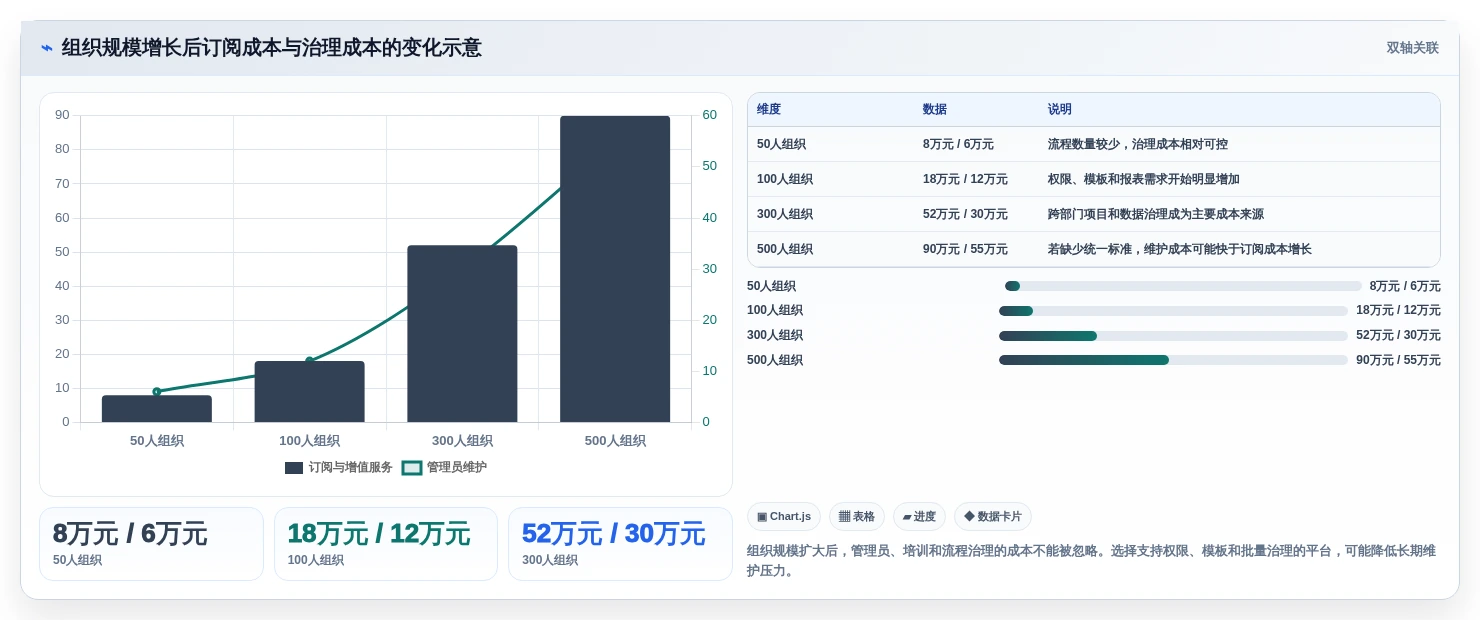Click the chart title 组织规模增长后订阅成本与治理成本的变化示意
1480x620 pixels.
pos(271,48)
